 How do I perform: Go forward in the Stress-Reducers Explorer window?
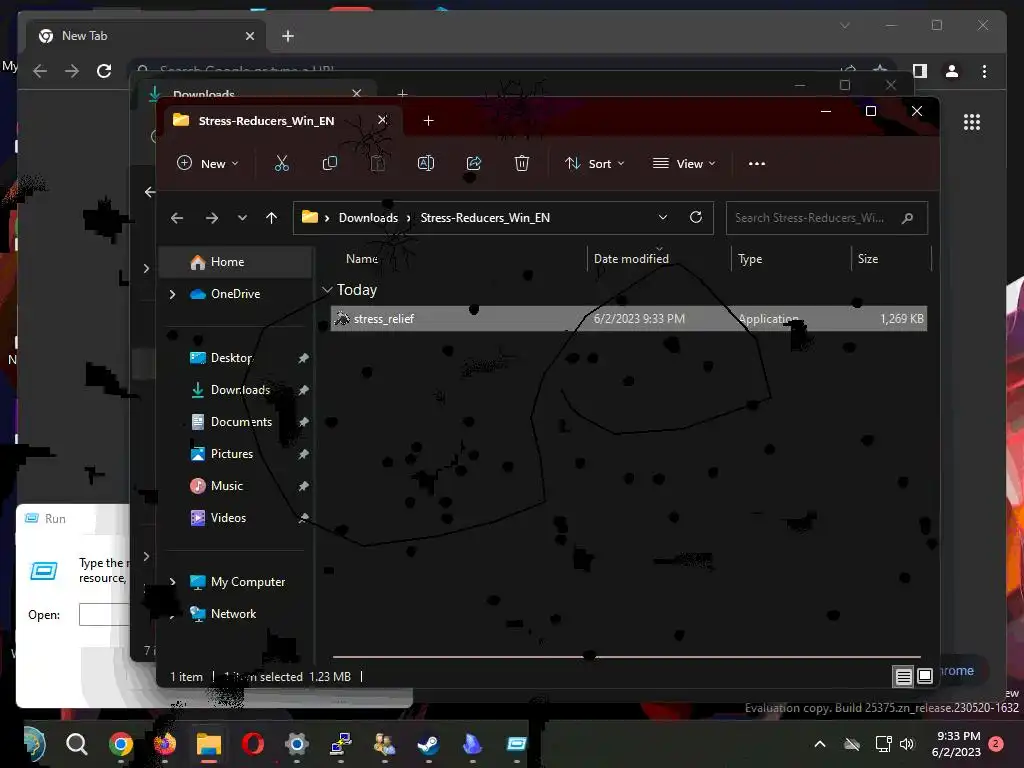(x=212, y=217)
